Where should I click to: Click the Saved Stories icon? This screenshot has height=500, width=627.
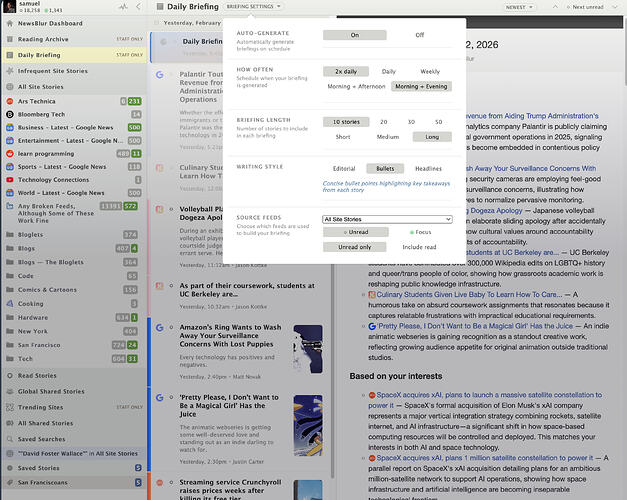(x=10, y=468)
